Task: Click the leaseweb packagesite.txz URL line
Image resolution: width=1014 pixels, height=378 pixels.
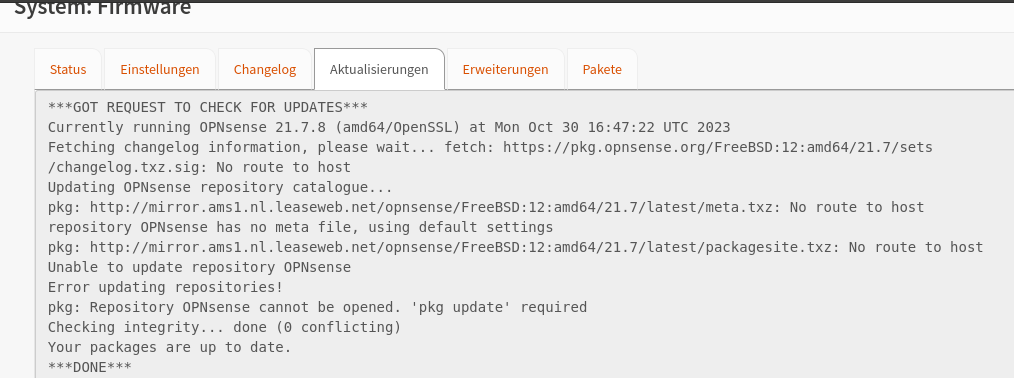Action: (515, 247)
